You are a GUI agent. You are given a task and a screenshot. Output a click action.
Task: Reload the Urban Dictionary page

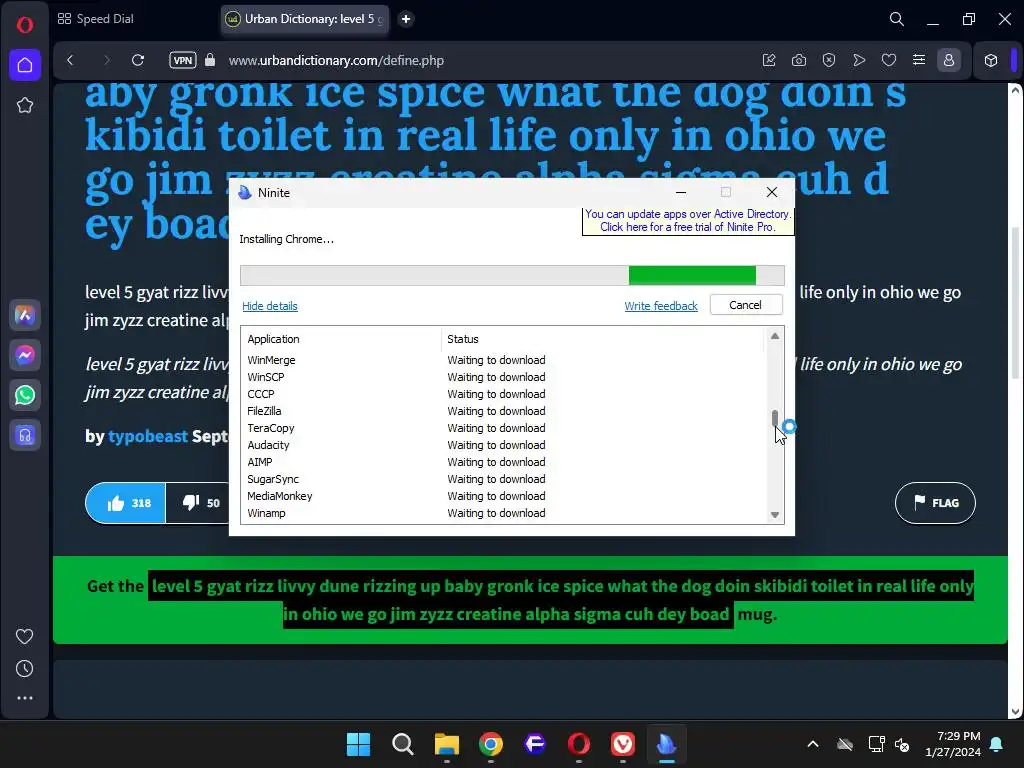(x=138, y=60)
